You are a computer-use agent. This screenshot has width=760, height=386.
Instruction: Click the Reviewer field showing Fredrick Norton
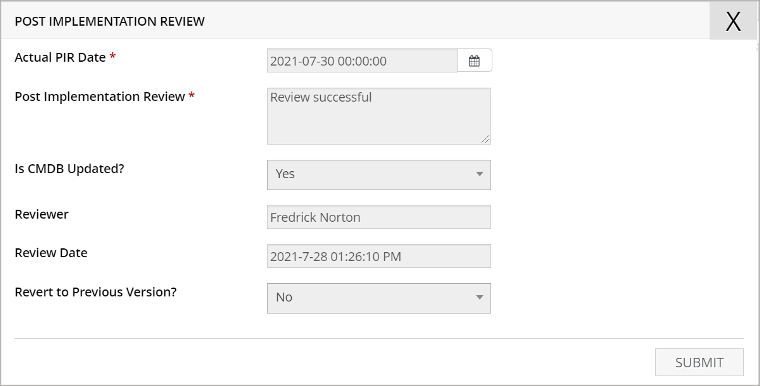(379, 217)
